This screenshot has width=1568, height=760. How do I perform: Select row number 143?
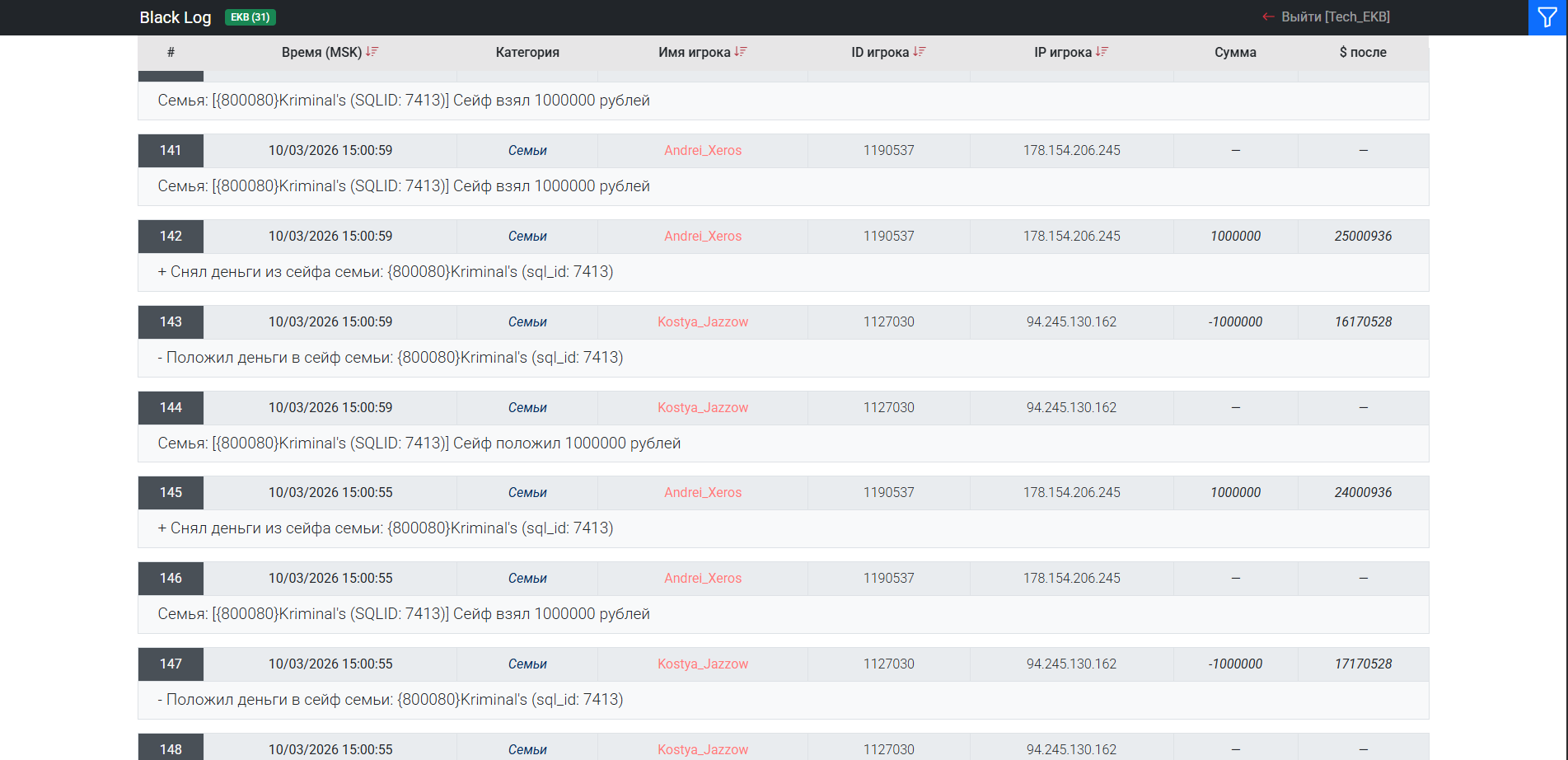(x=171, y=322)
